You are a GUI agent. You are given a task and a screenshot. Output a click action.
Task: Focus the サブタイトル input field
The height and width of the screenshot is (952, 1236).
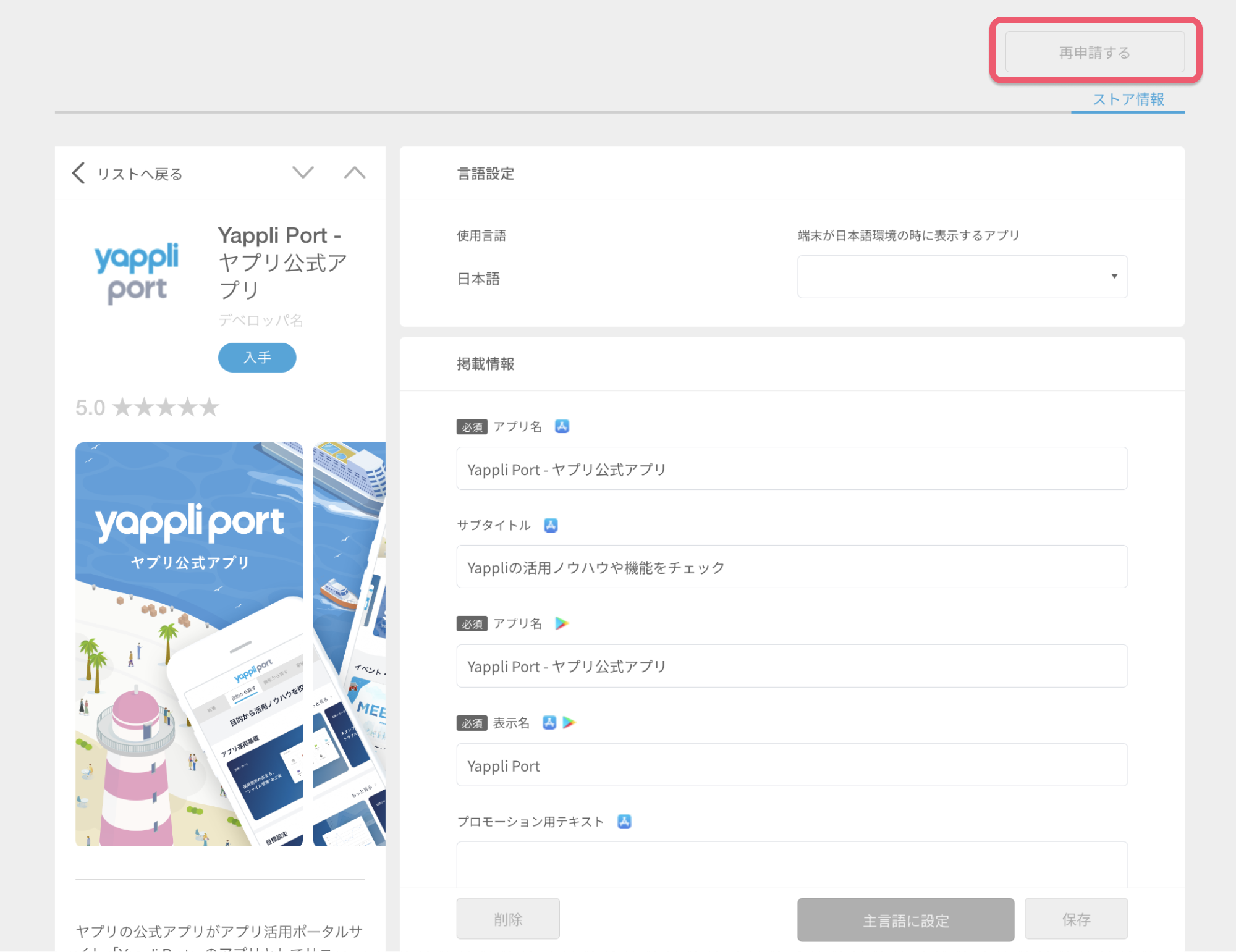pos(792,567)
